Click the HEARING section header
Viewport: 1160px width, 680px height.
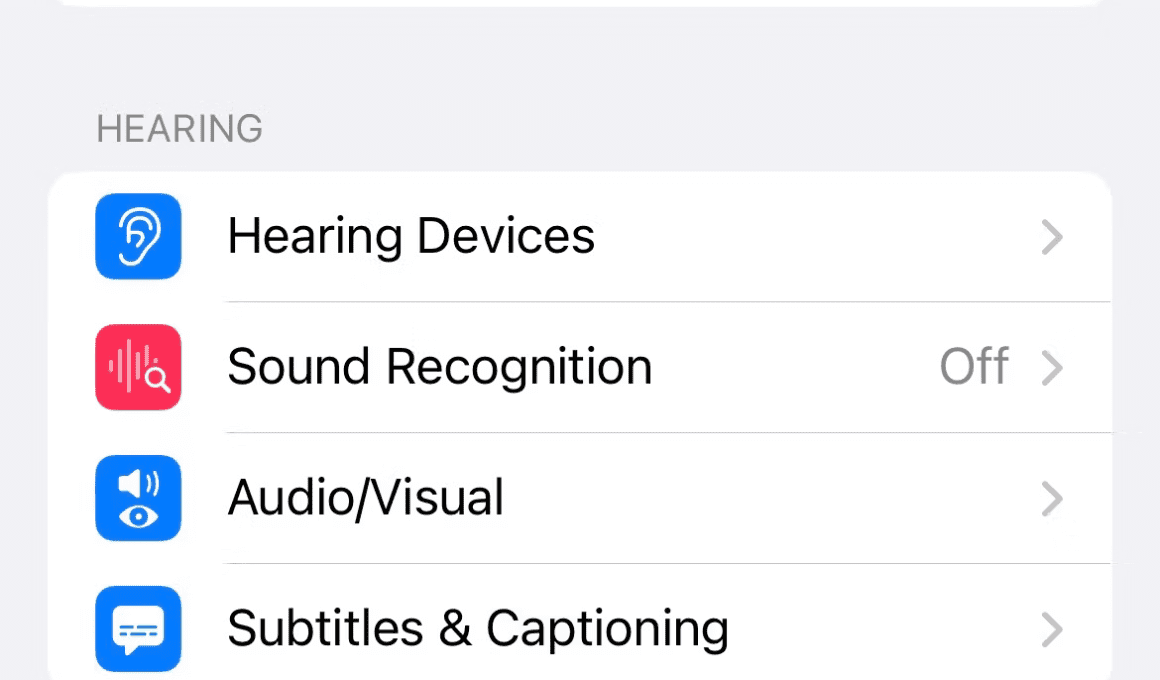180,129
